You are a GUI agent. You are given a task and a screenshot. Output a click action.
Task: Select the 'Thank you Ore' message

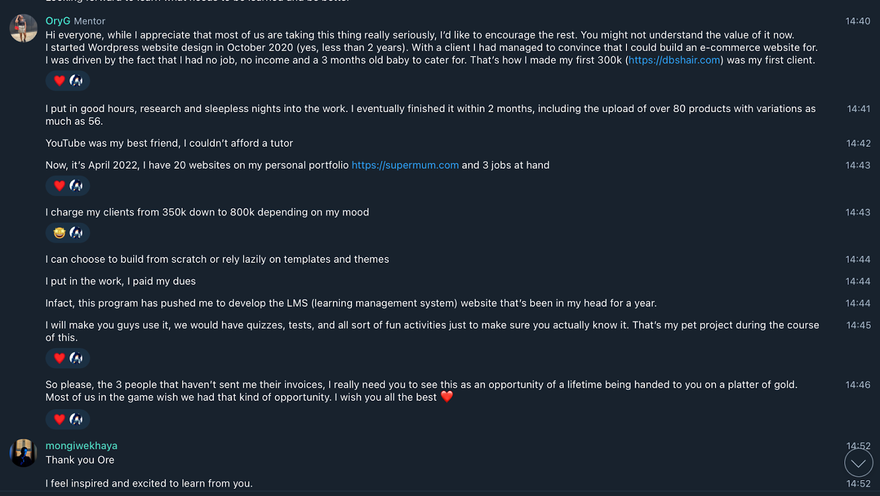pos(80,460)
